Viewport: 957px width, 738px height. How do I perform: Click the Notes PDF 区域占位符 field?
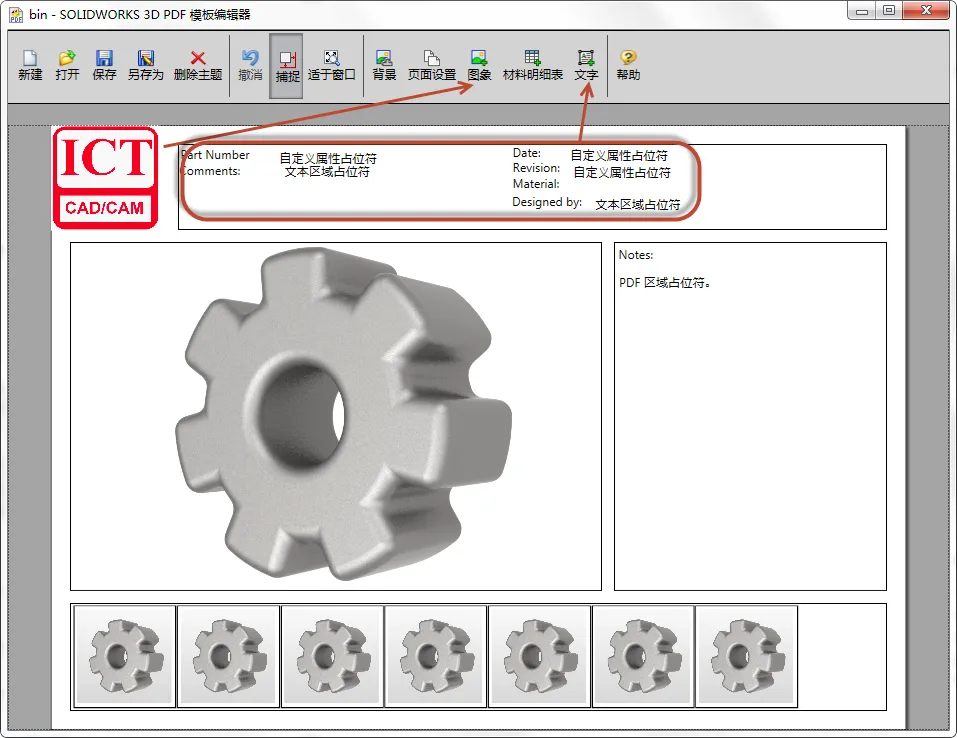pos(665,283)
